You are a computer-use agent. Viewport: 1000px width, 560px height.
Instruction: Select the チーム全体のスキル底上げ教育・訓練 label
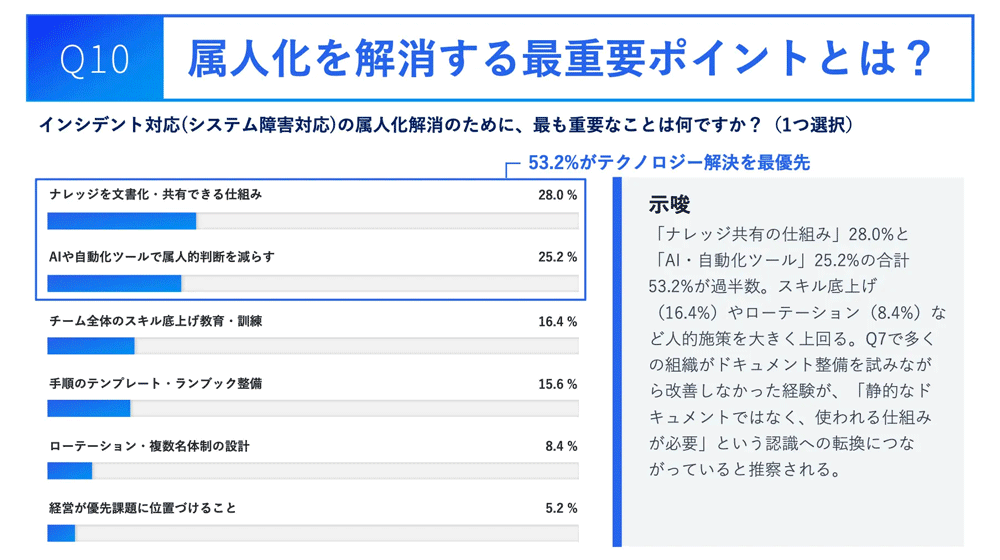[155, 322]
